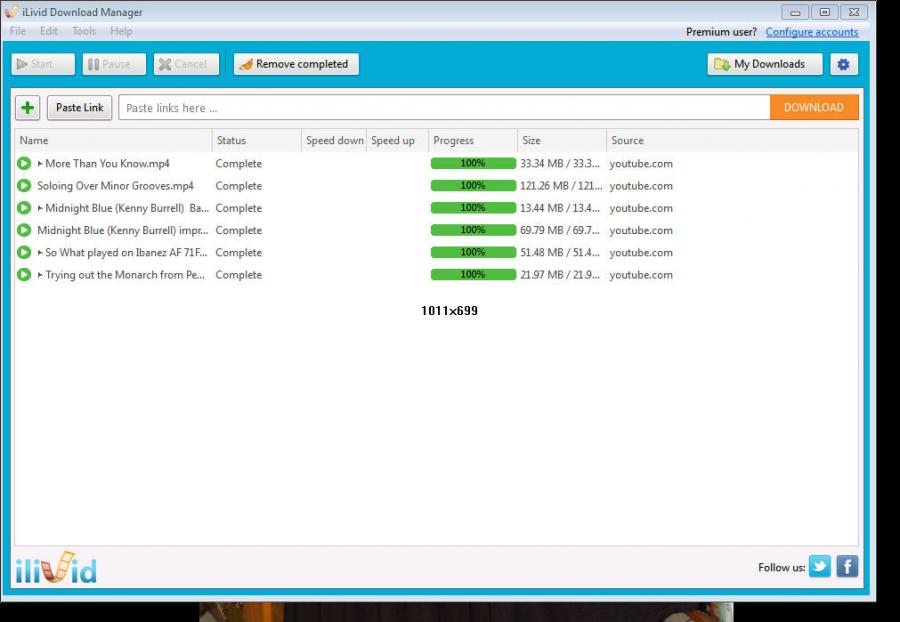Open Configure accounts link
The height and width of the screenshot is (622, 900).
812,32
